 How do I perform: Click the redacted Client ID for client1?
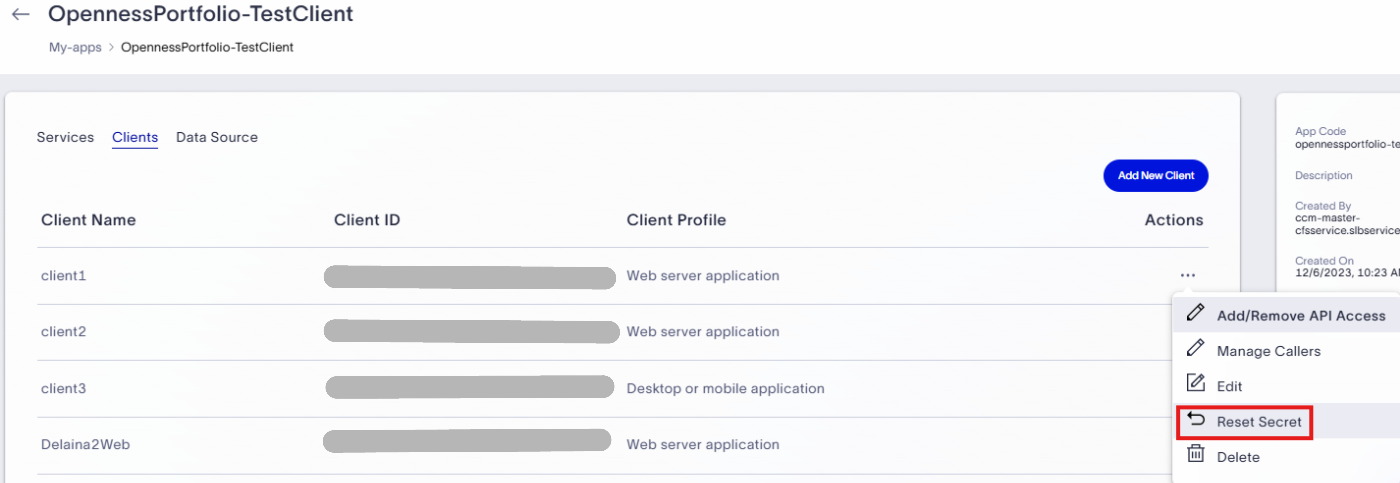coord(470,277)
